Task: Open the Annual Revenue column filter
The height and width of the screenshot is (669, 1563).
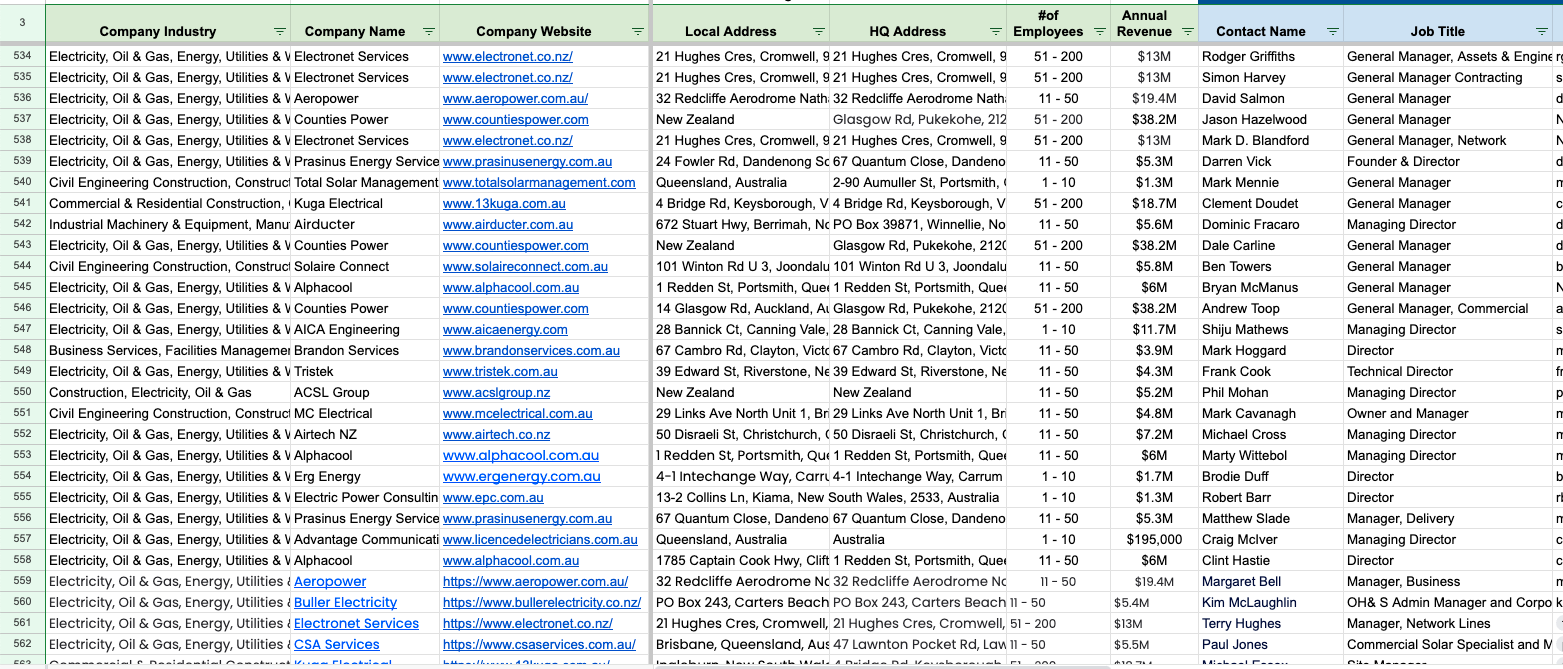Action: 1187,32
